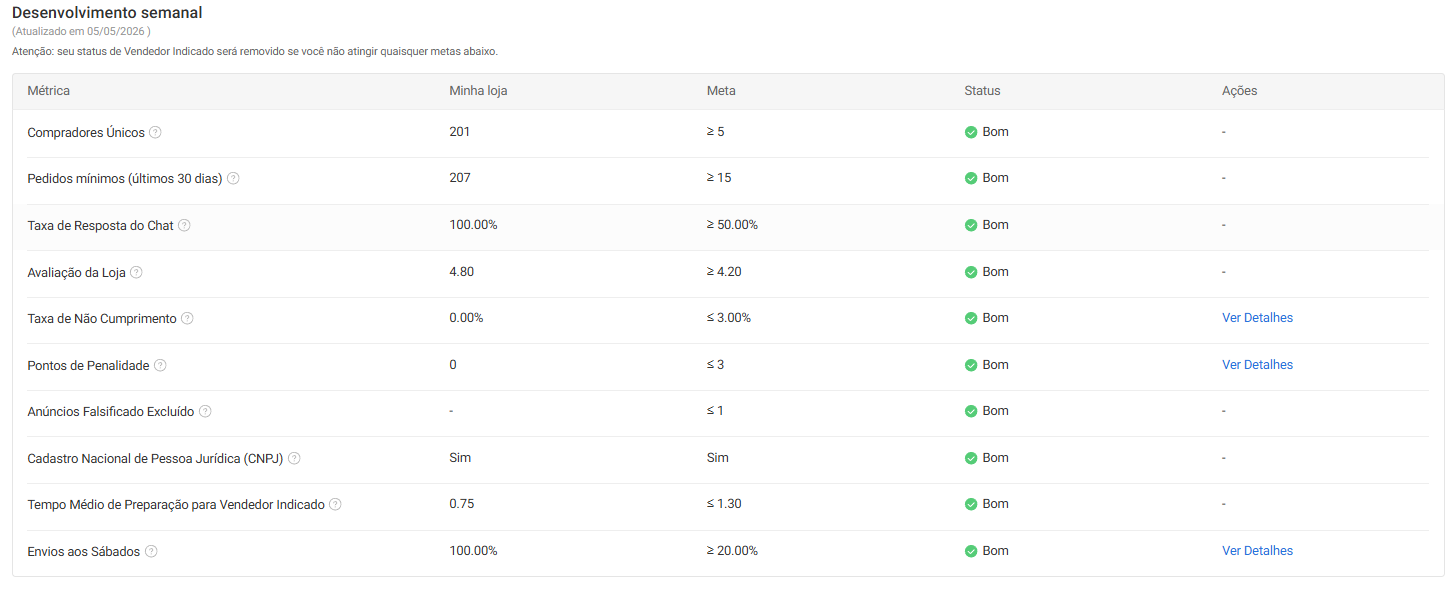This screenshot has height=592, width=1456.
Task: Open Envios aos Sábados help icon
Action: click(x=151, y=551)
